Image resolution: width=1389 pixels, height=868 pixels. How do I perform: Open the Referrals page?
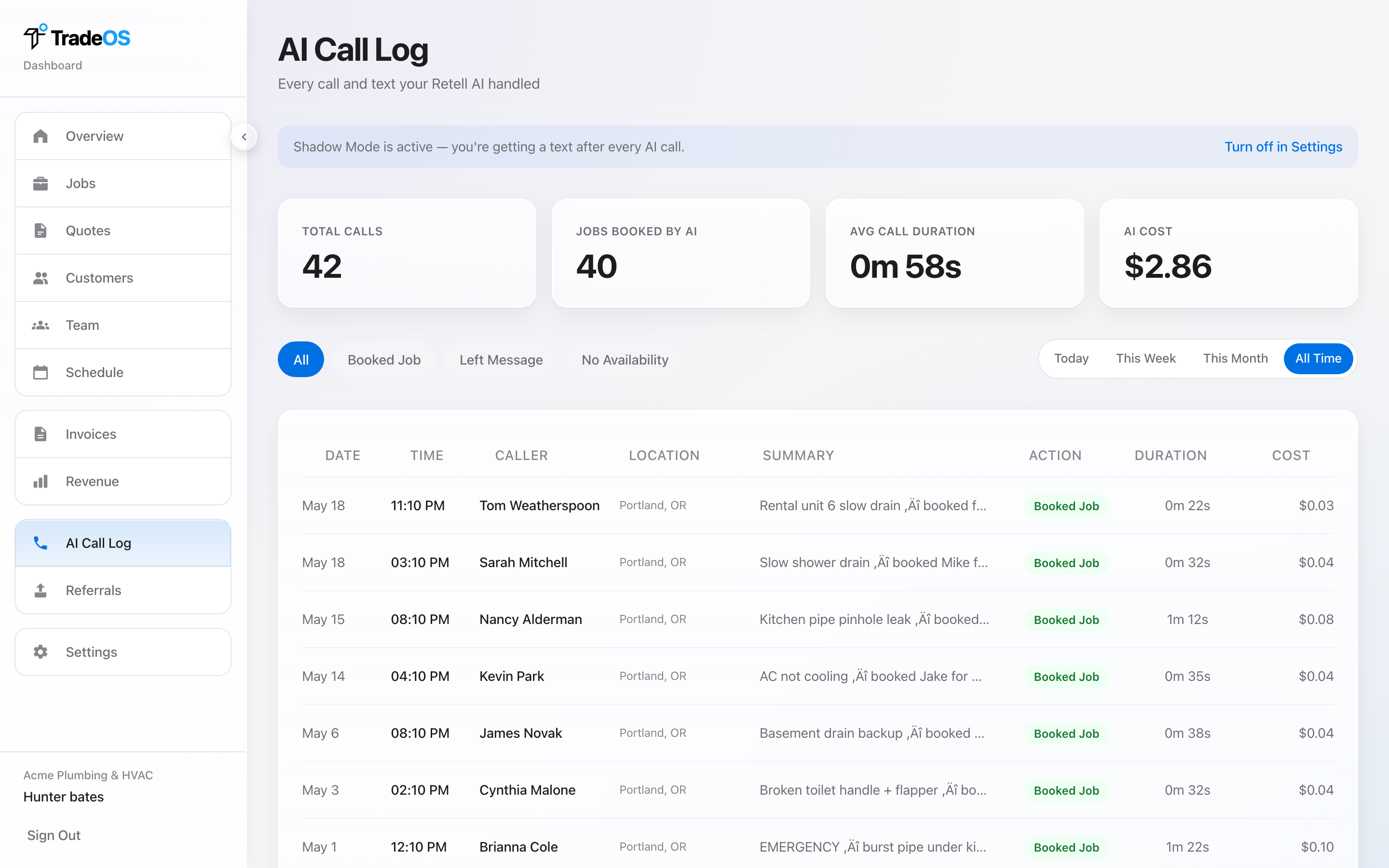(x=123, y=590)
